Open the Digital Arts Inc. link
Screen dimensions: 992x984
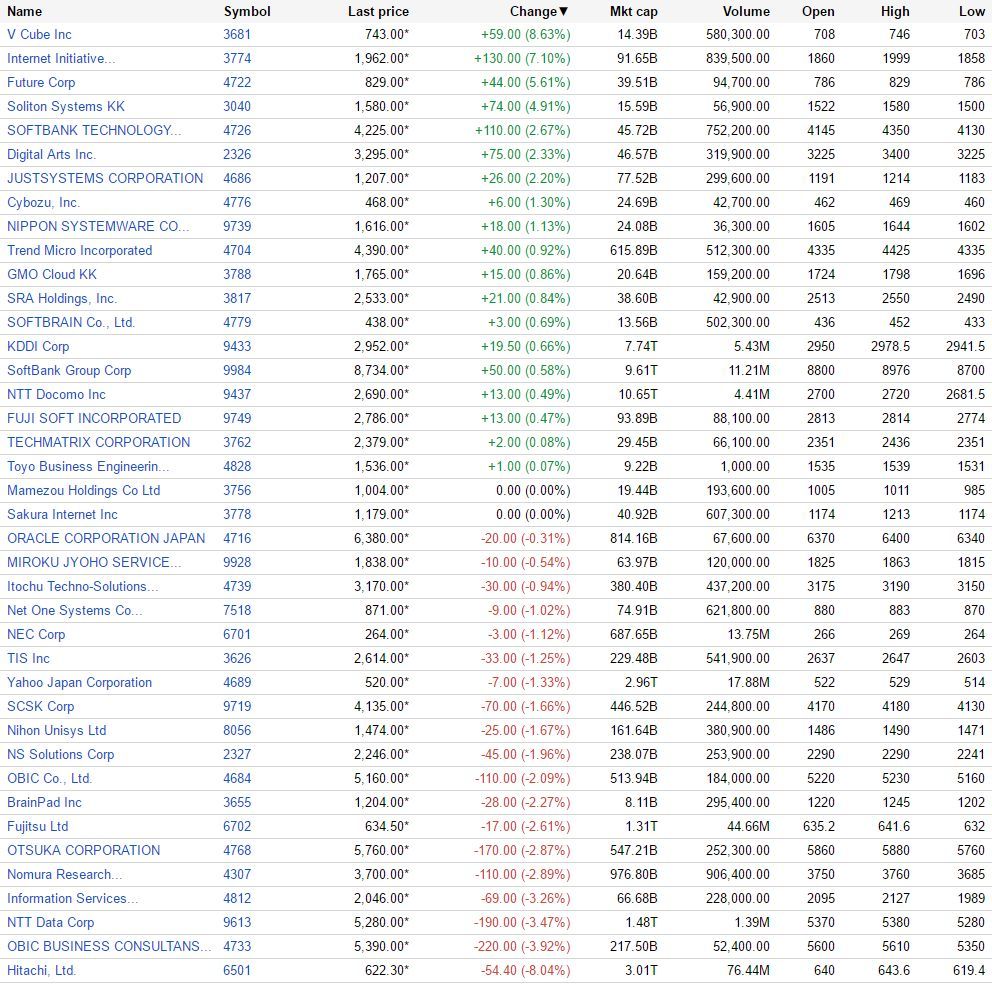coord(51,155)
